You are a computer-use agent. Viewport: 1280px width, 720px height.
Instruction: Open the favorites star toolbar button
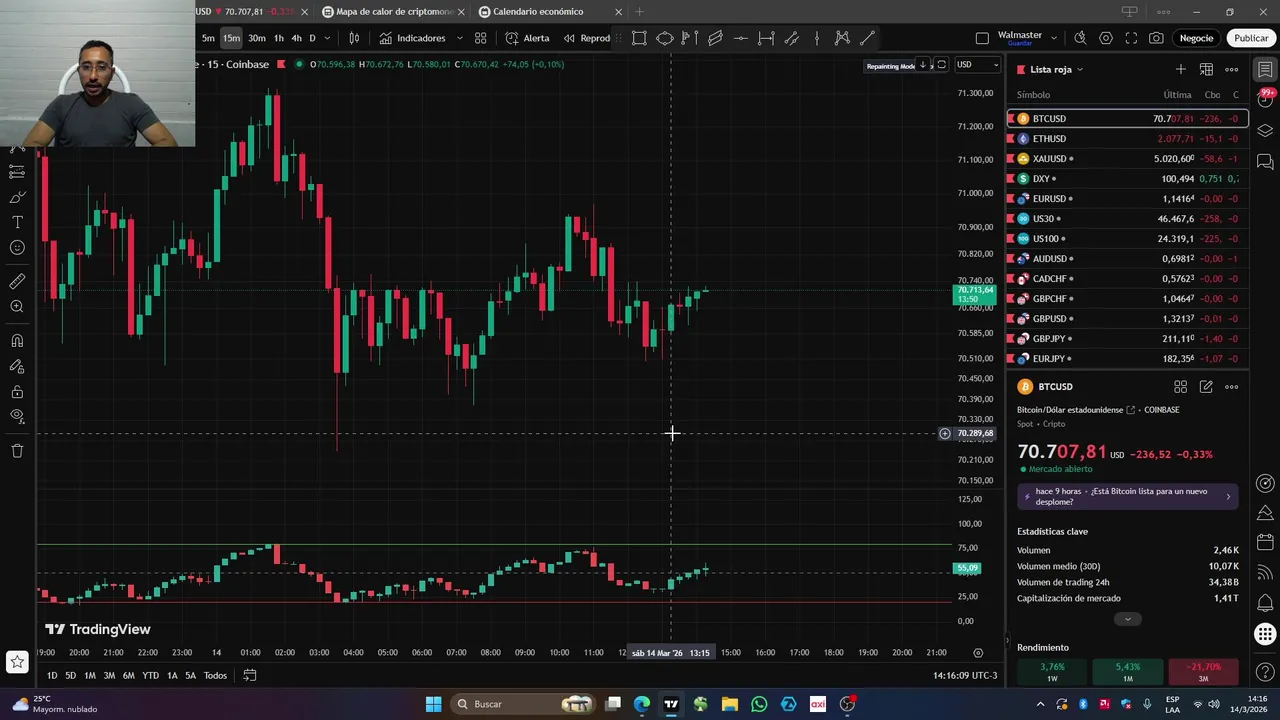17,661
